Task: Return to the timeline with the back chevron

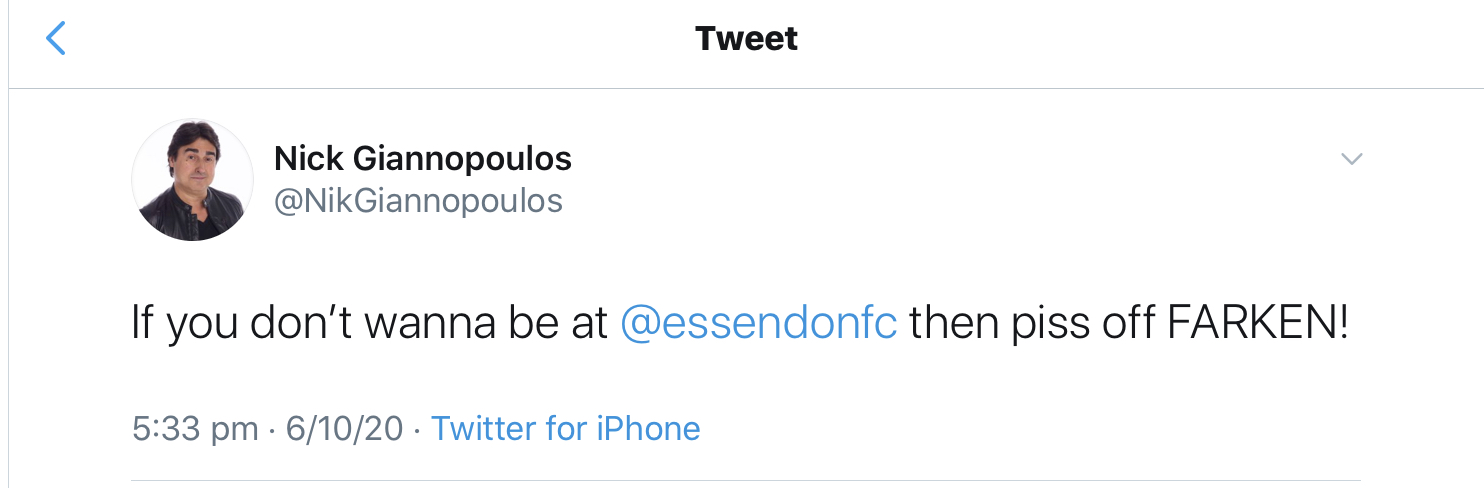Action: point(56,39)
